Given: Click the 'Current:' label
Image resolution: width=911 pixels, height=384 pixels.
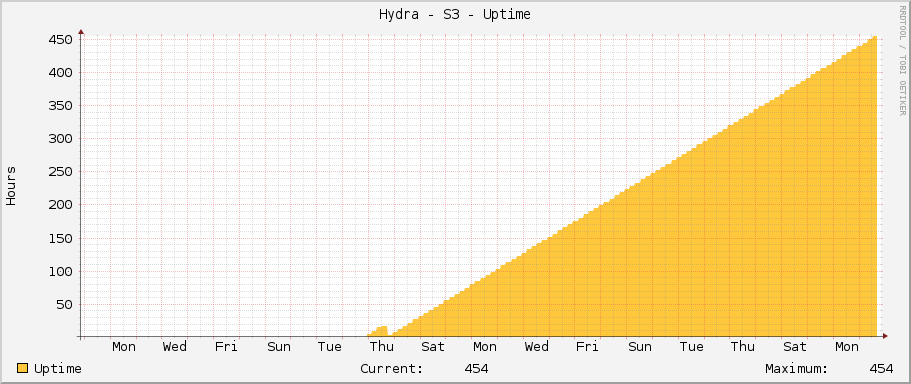Looking at the screenshot, I should click(392, 369).
